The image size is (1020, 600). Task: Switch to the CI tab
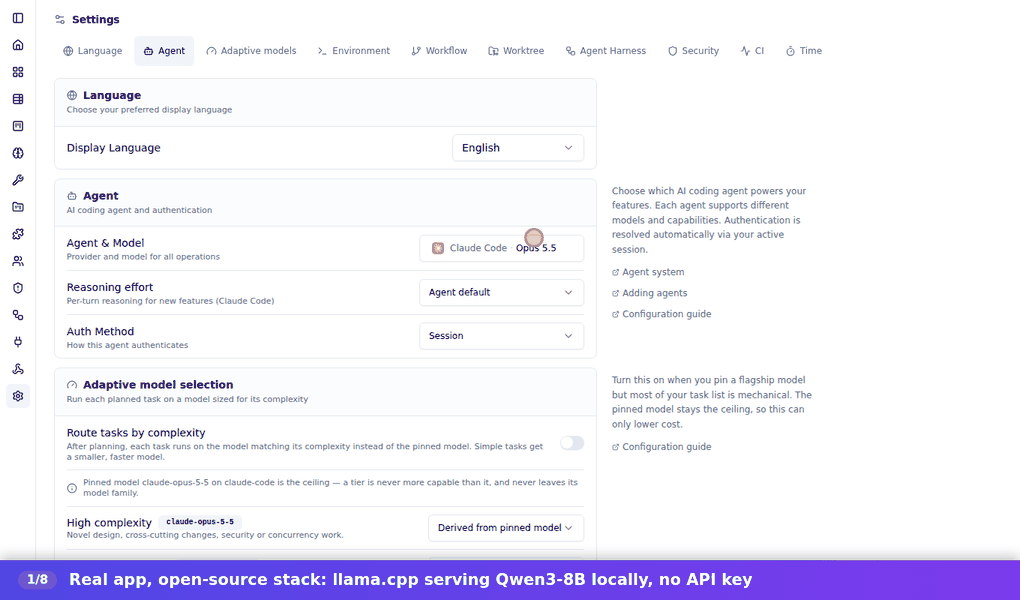[x=753, y=51]
